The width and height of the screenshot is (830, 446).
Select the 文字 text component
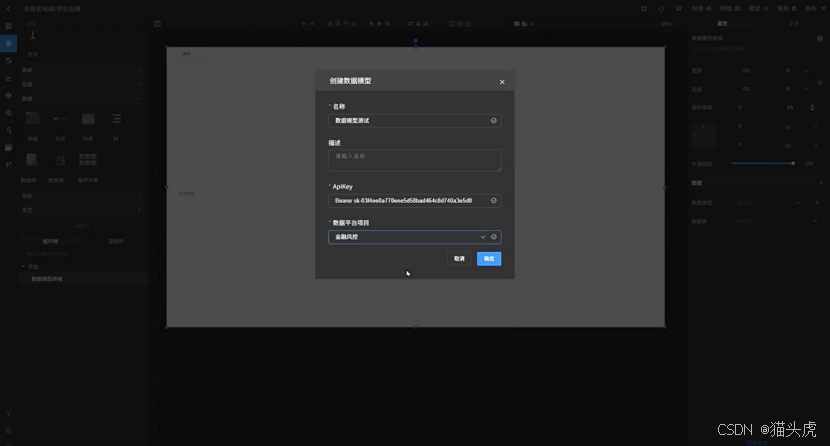(32, 42)
